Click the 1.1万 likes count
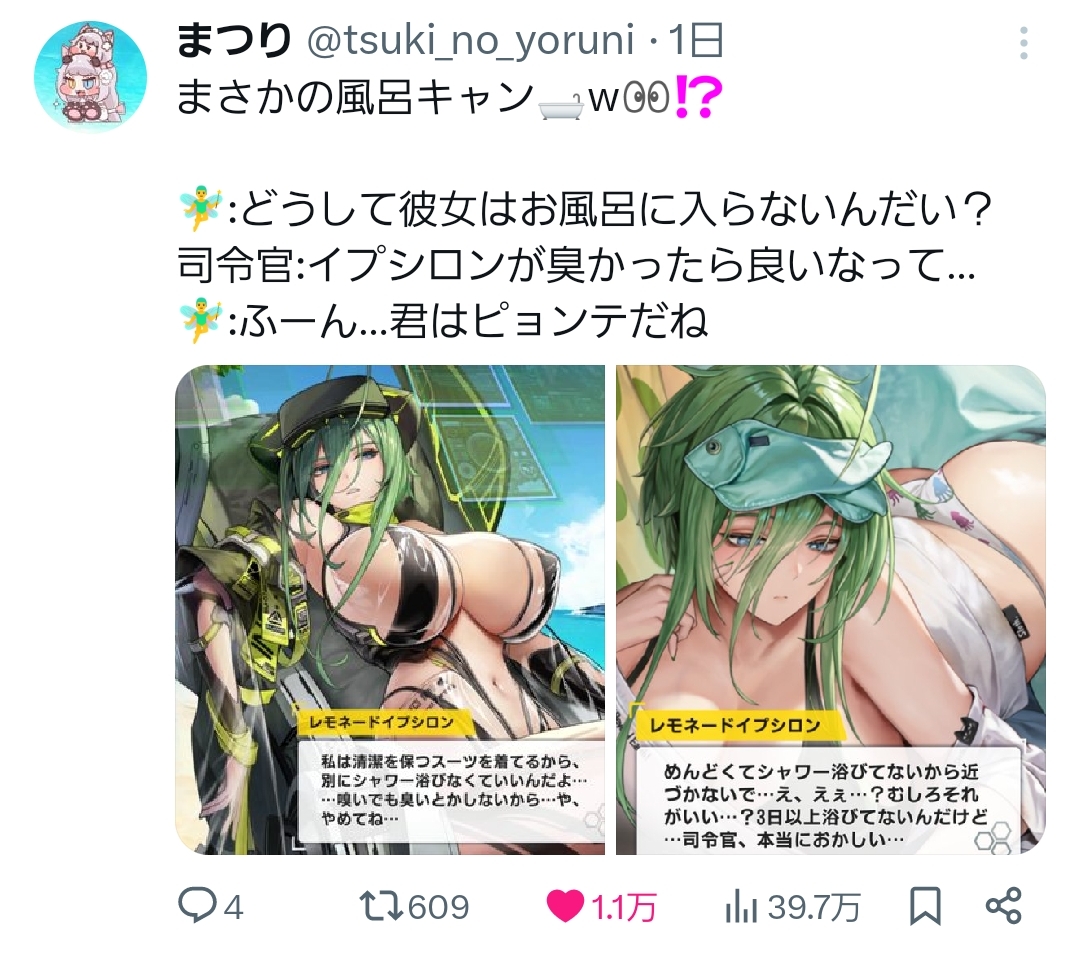This screenshot has height=955, width=1080. pos(624,907)
